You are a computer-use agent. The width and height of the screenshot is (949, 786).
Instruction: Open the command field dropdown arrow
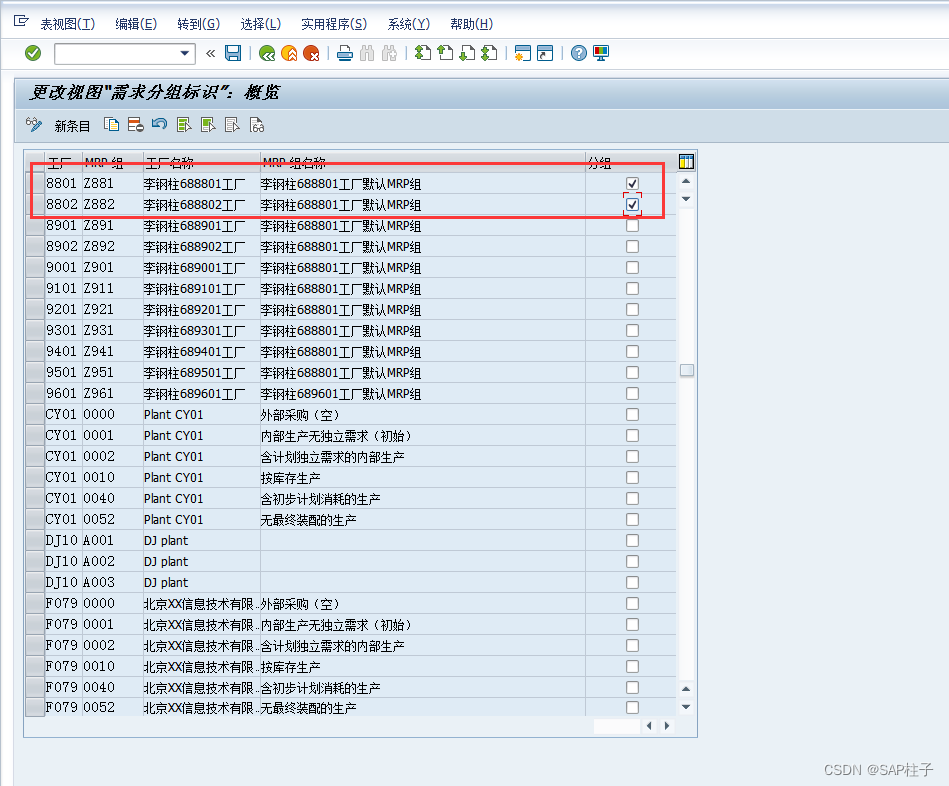tap(185, 53)
